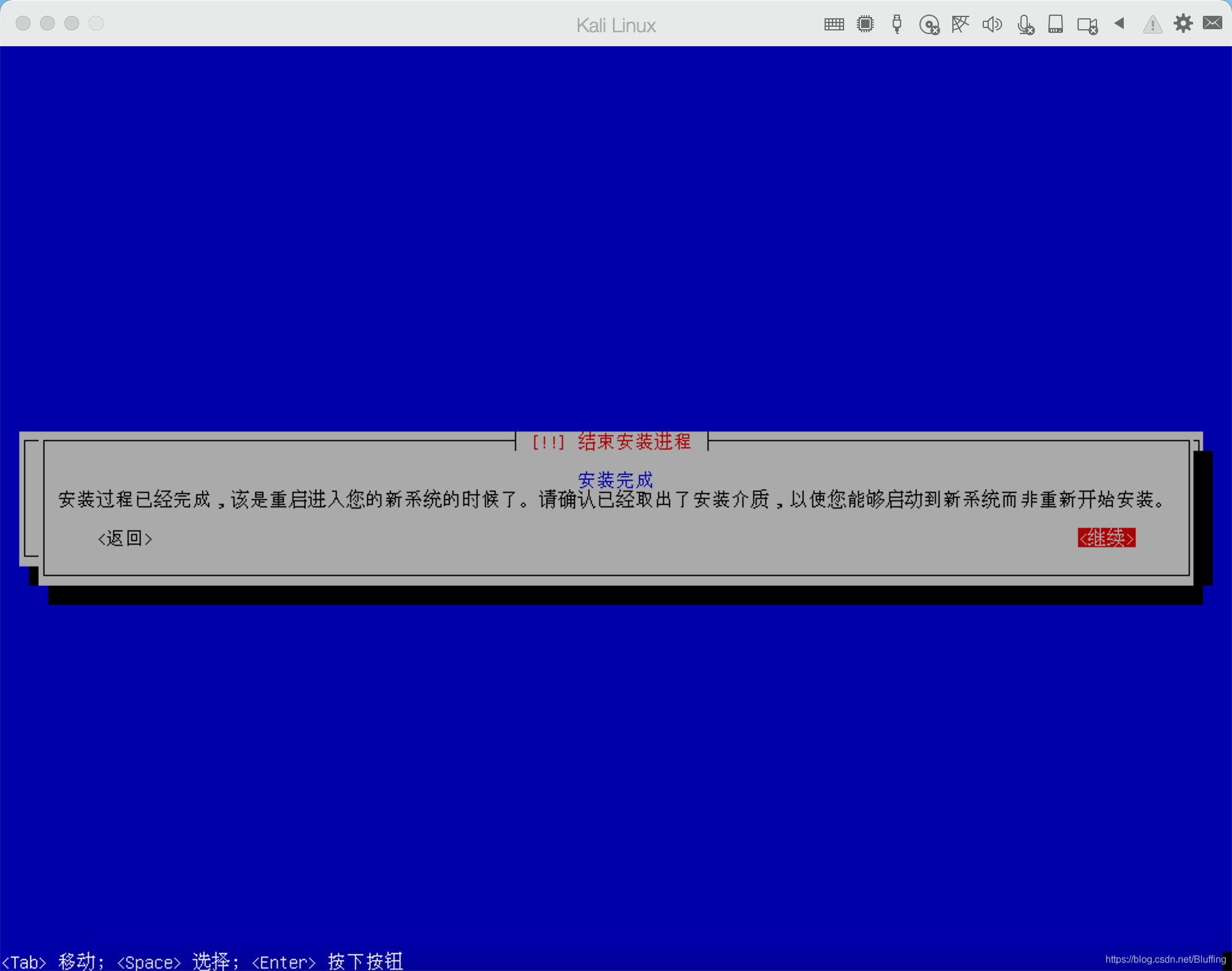The height and width of the screenshot is (971, 1232).
Task: Click the 结束安装进程 dialog title
Action: pyautogui.click(x=634, y=442)
